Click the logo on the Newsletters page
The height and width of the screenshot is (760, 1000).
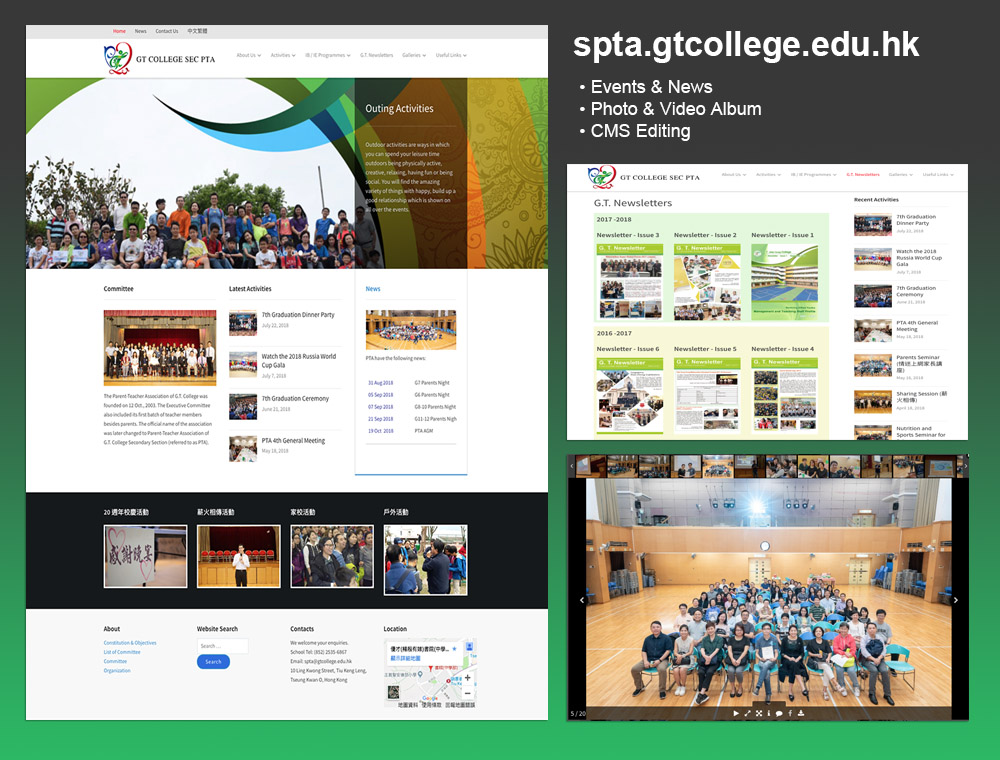pos(601,177)
